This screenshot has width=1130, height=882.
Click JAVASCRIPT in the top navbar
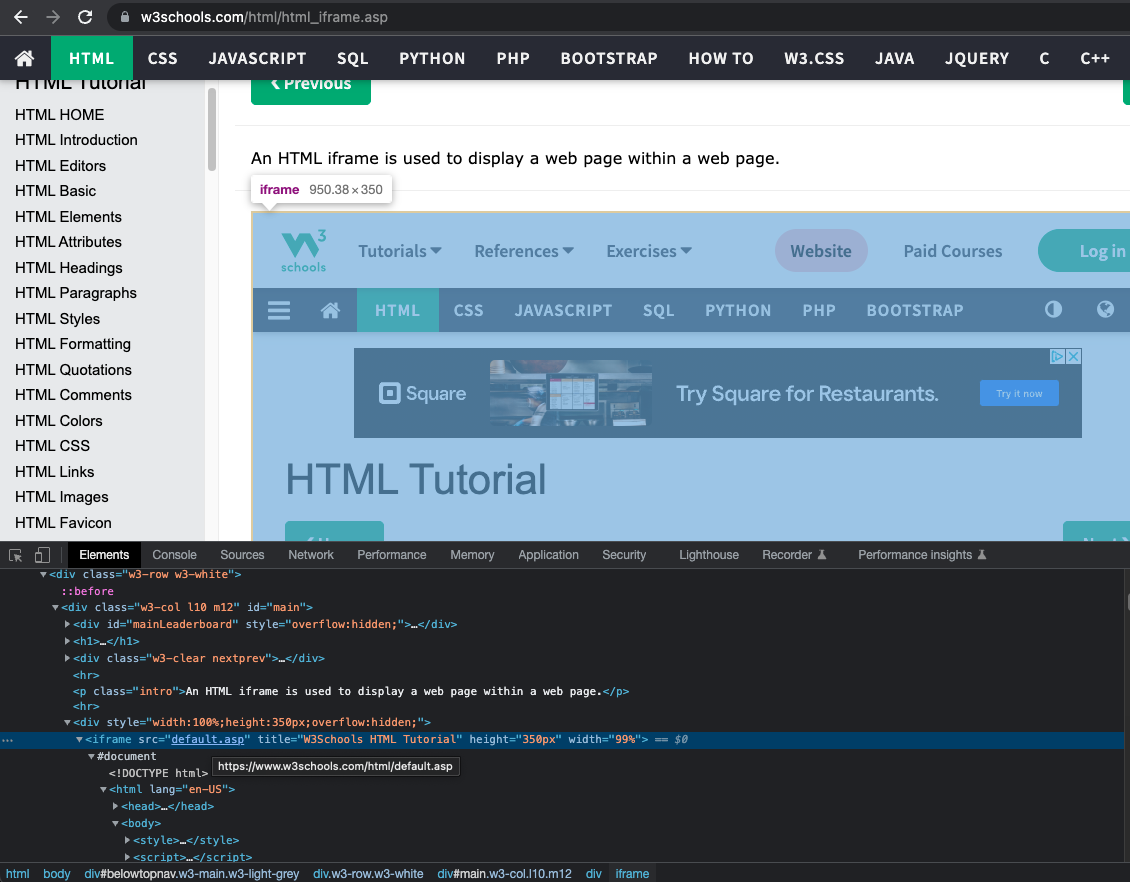(x=257, y=58)
